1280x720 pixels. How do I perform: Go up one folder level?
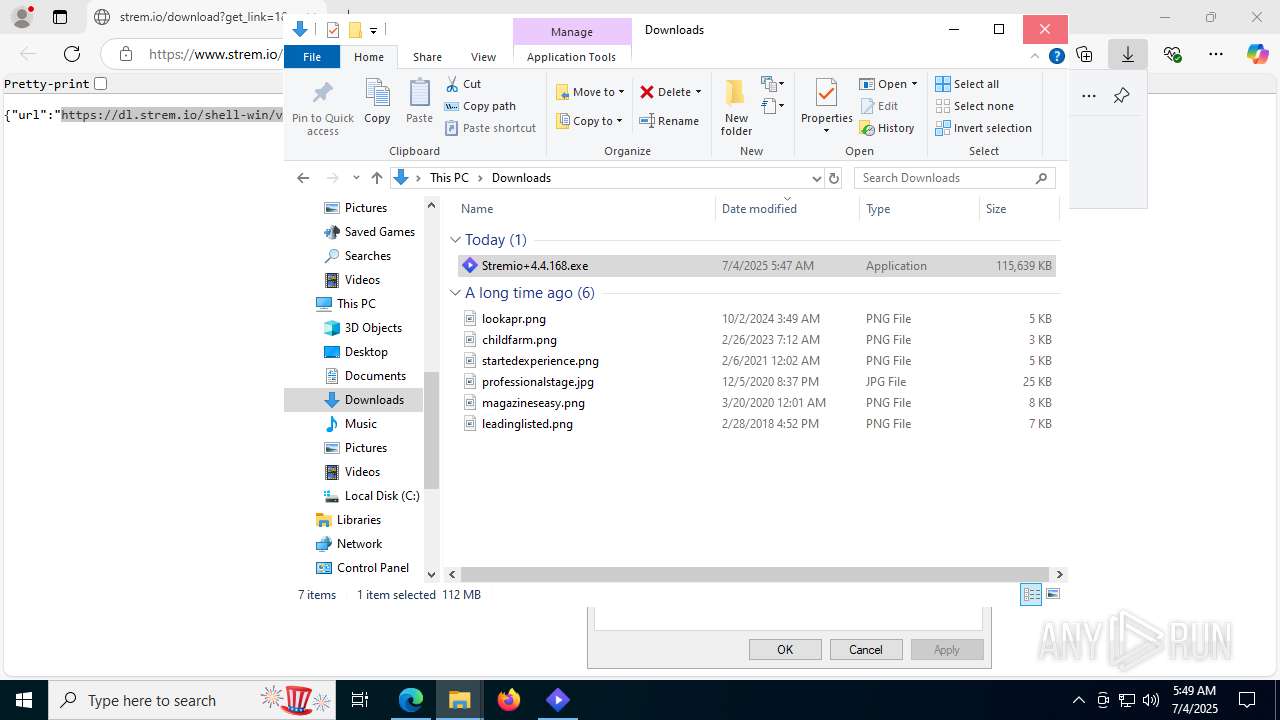(376, 178)
